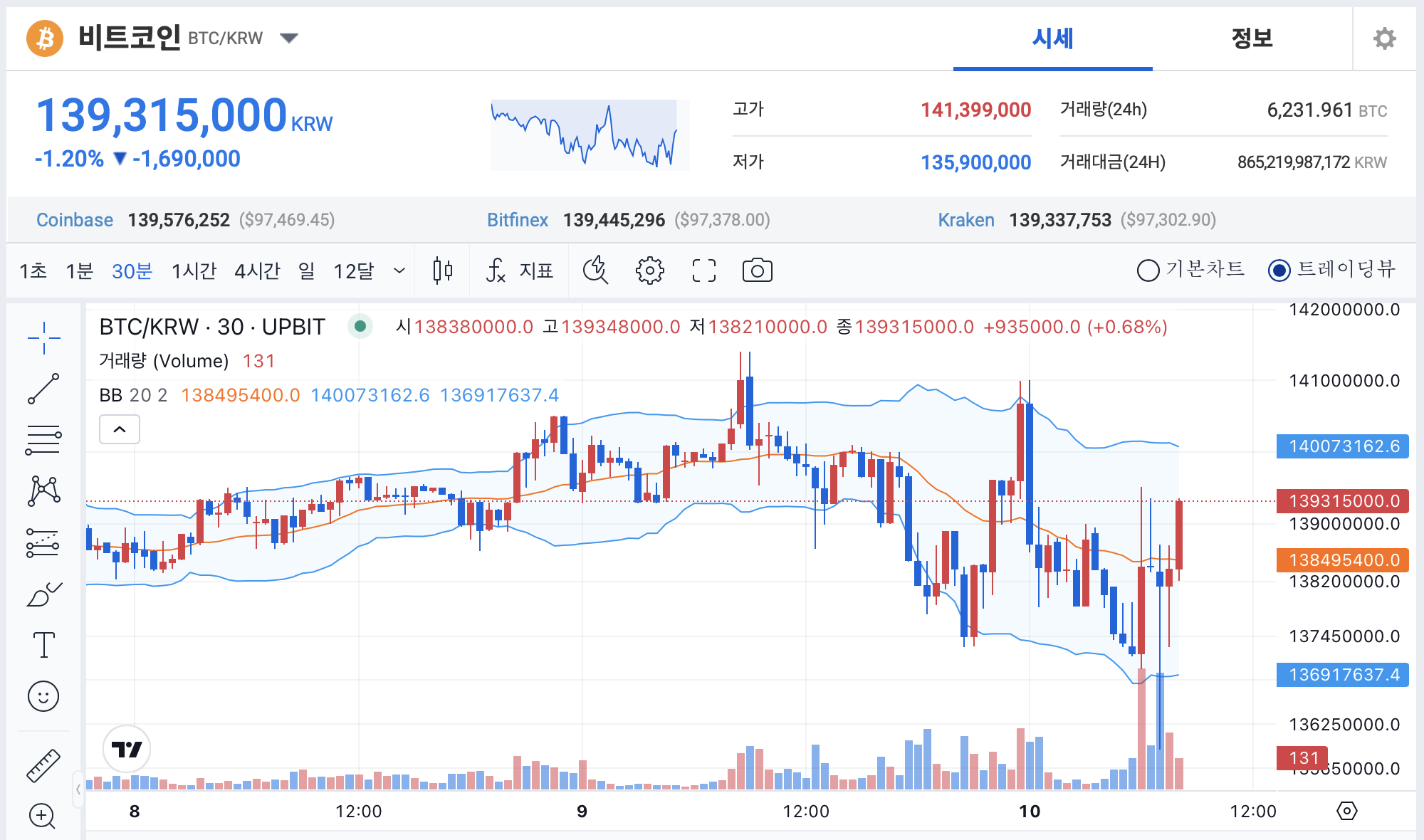Open the Fibonacci retracement tool
The image size is (1424, 840).
point(43,440)
